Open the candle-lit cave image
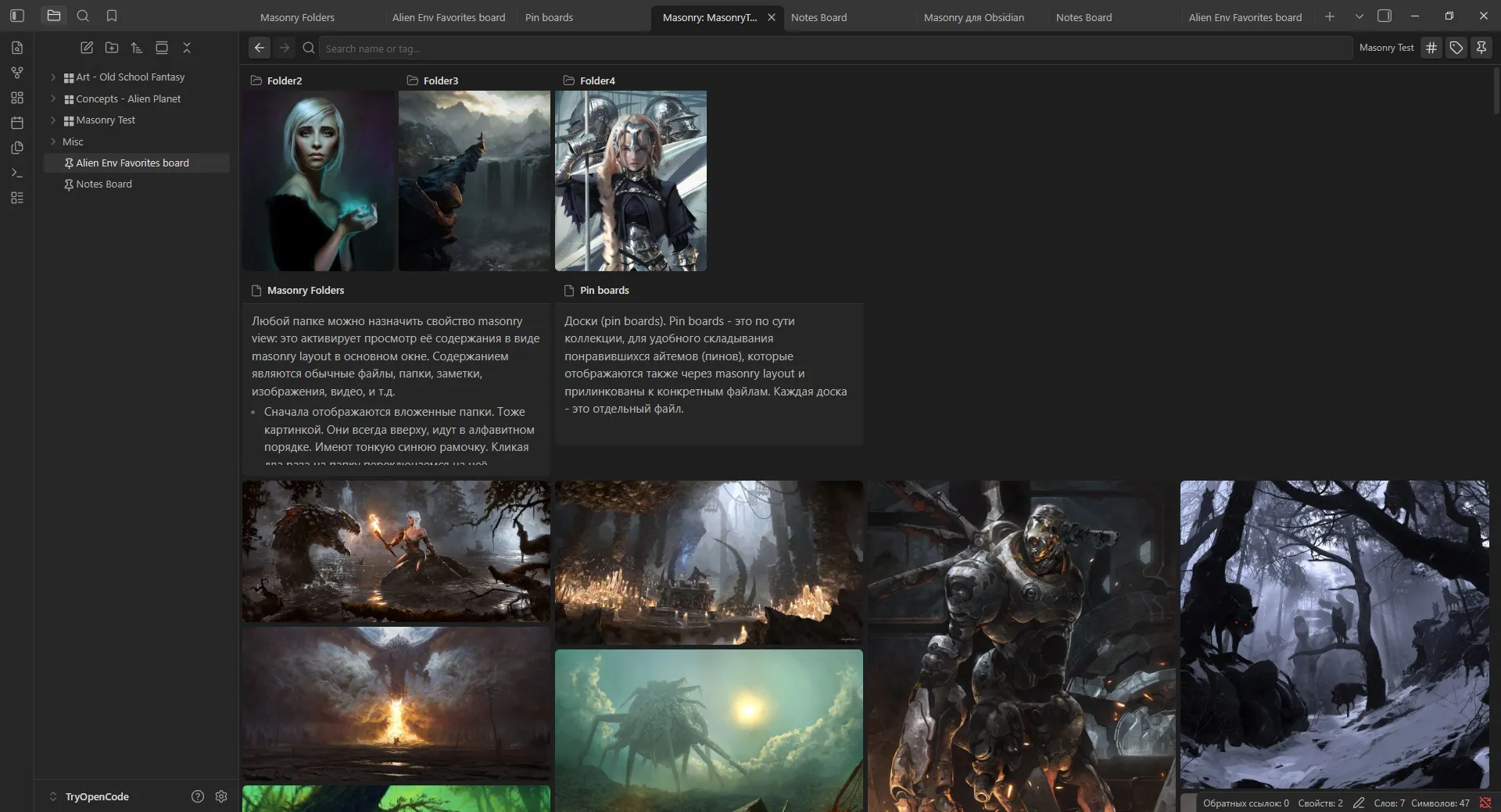This screenshot has width=1501, height=812. [x=709, y=563]
